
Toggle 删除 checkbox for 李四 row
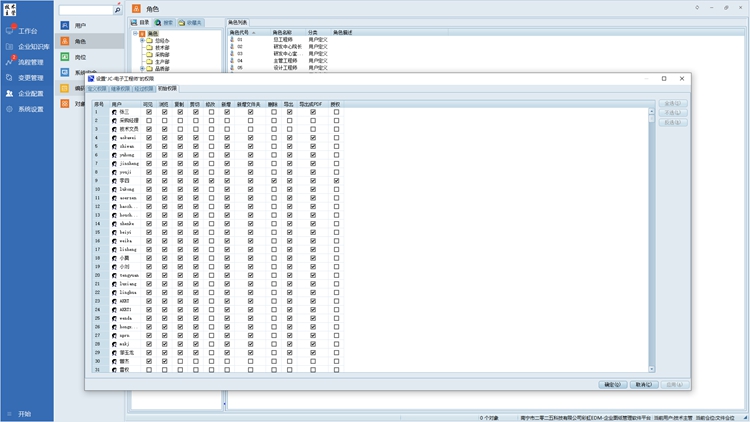point(274,180)
